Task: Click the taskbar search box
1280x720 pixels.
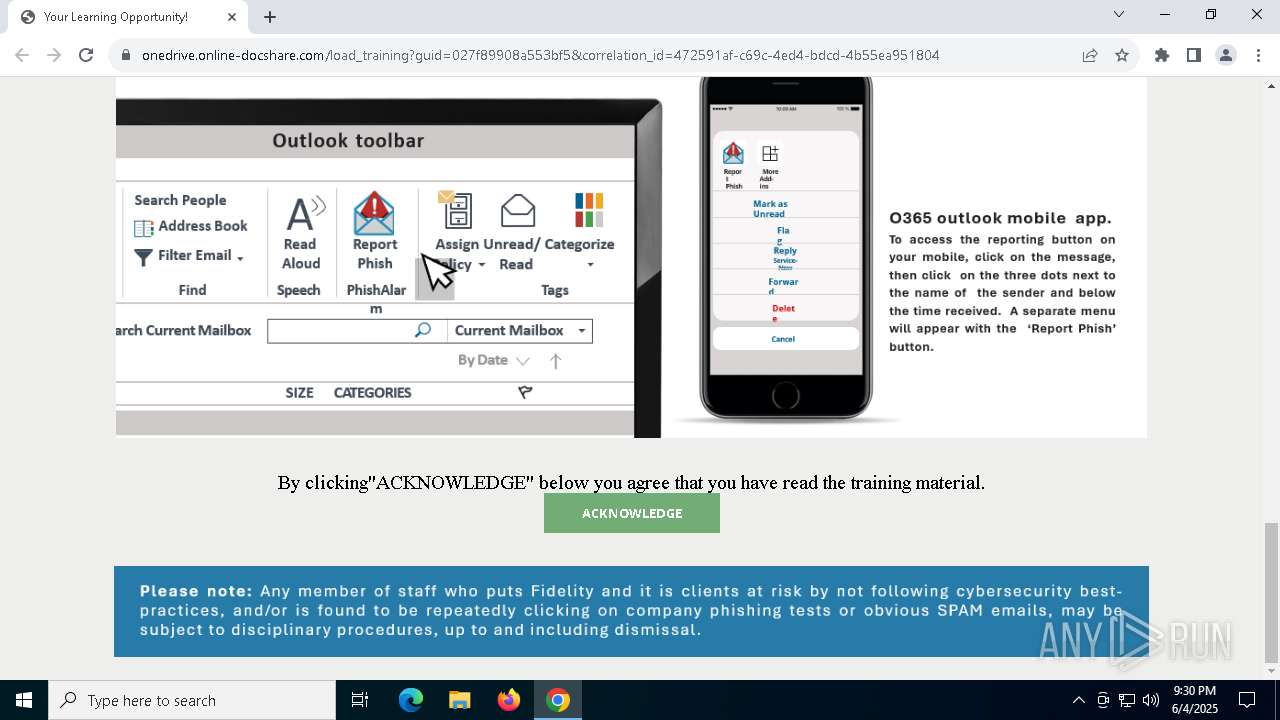Action: tap(192, 700)
